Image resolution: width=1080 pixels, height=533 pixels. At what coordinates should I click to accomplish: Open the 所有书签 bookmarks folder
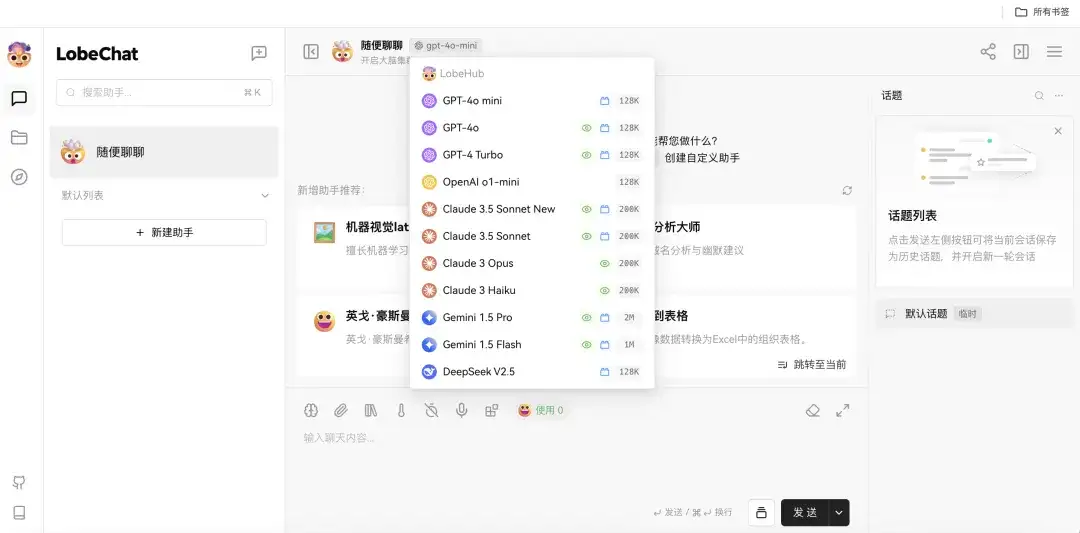1042,12
